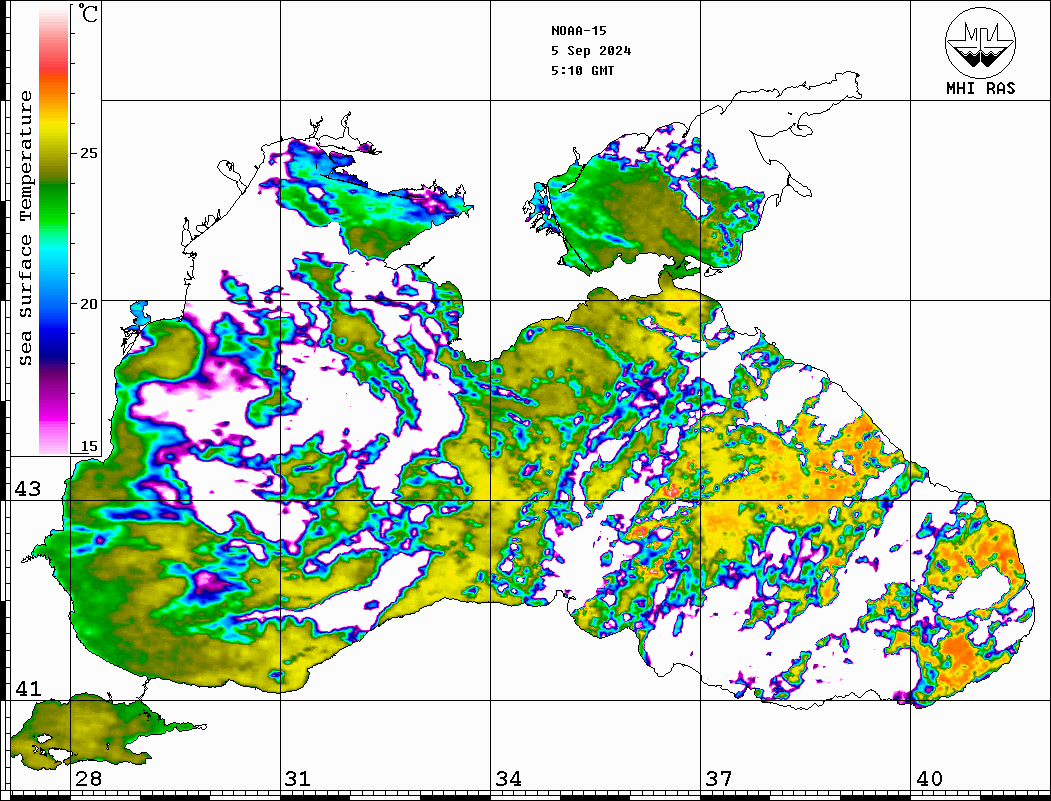
Task: Click the latitude label 43
Action: pyautogui.click(x=28, y=489)
